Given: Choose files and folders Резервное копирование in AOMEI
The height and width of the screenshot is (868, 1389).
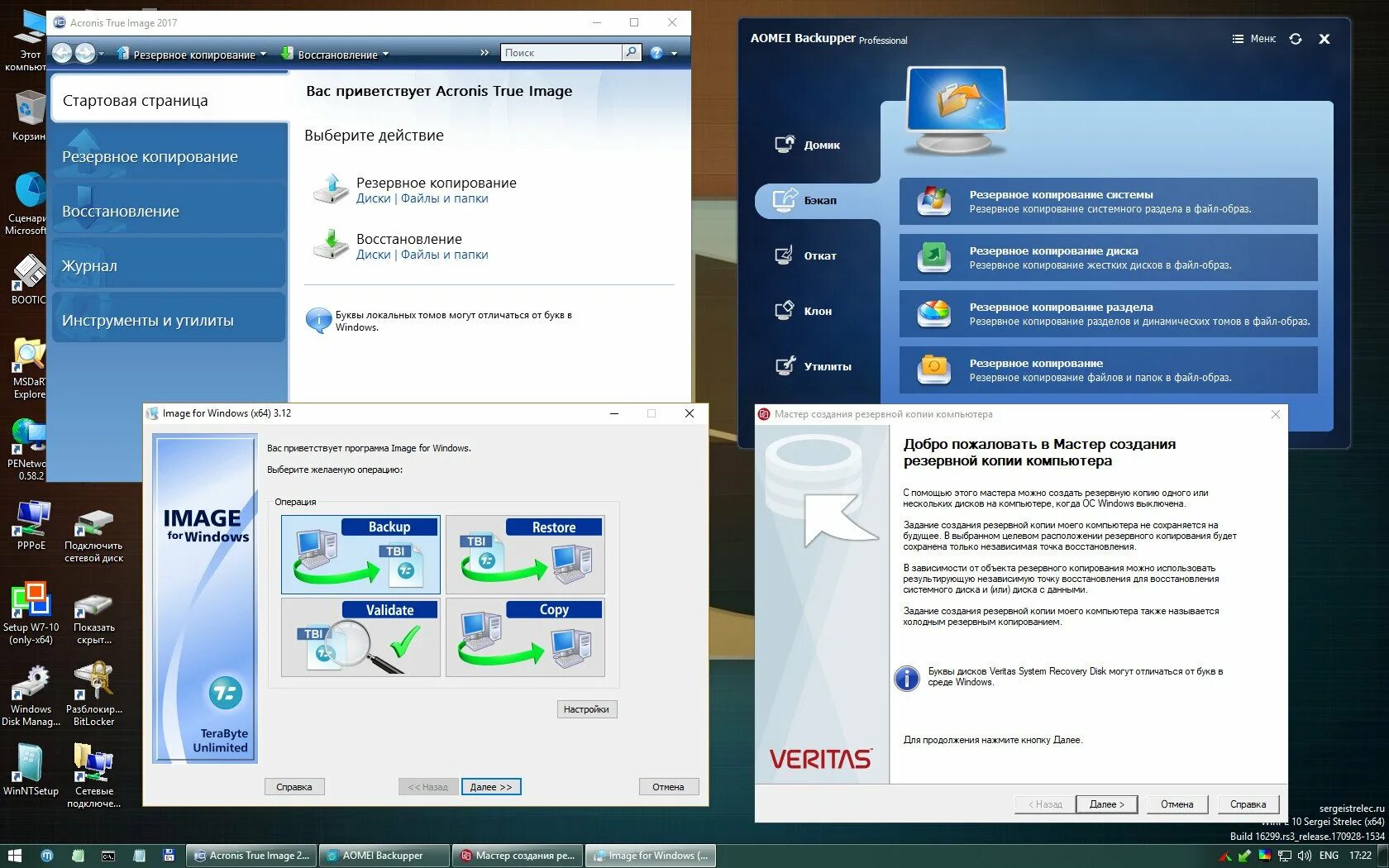Looking at the screenshot, I should pyautogui.click(x=1108, y=370).
